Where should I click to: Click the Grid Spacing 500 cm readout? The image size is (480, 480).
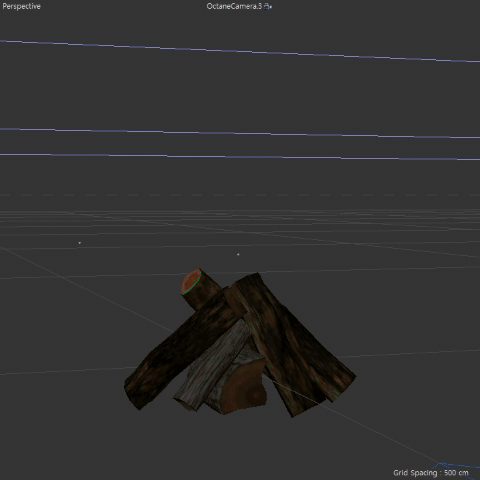tap(430, 473)
